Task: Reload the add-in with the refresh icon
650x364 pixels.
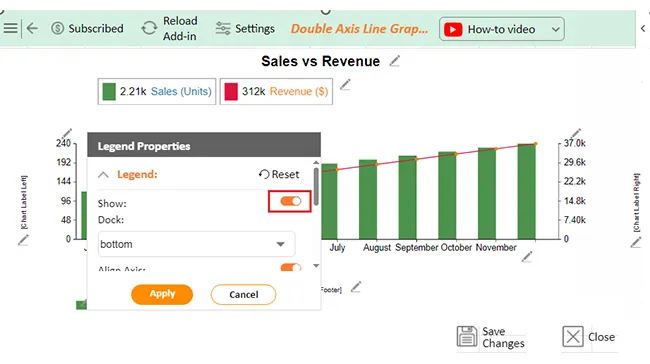Action: click(149, 28)
